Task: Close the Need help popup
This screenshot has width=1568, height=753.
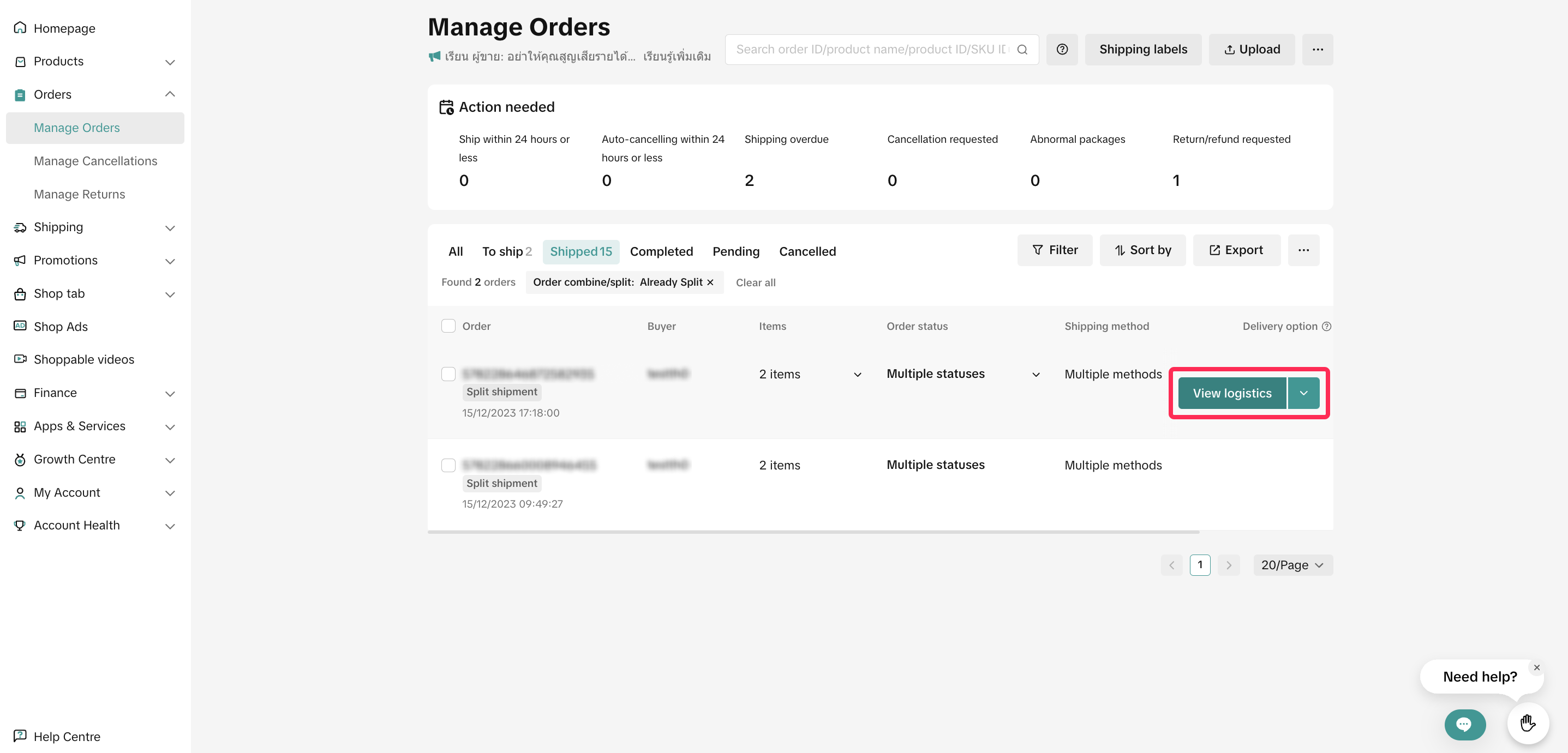Action: click(x=1536, y=667)
